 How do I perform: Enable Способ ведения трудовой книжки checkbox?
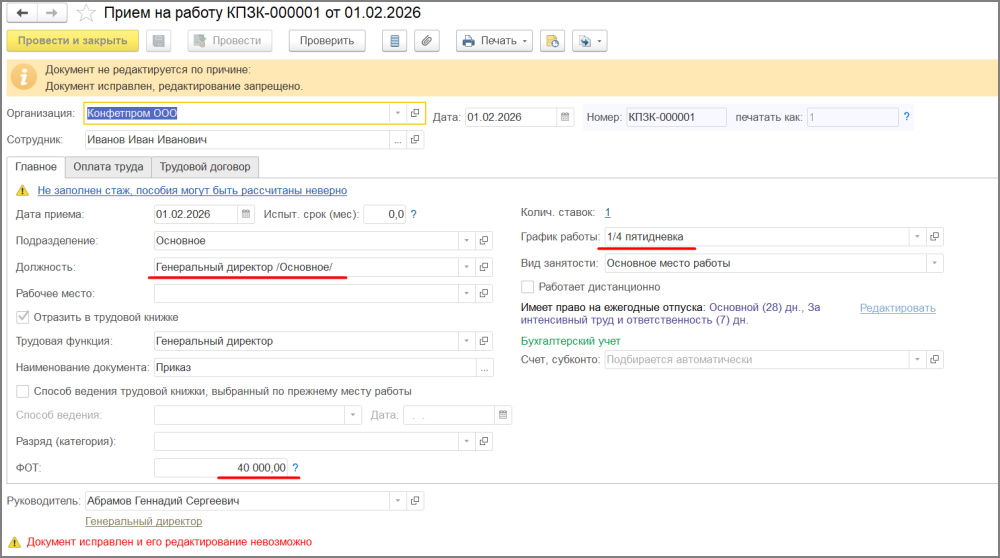tap(23, 391)
